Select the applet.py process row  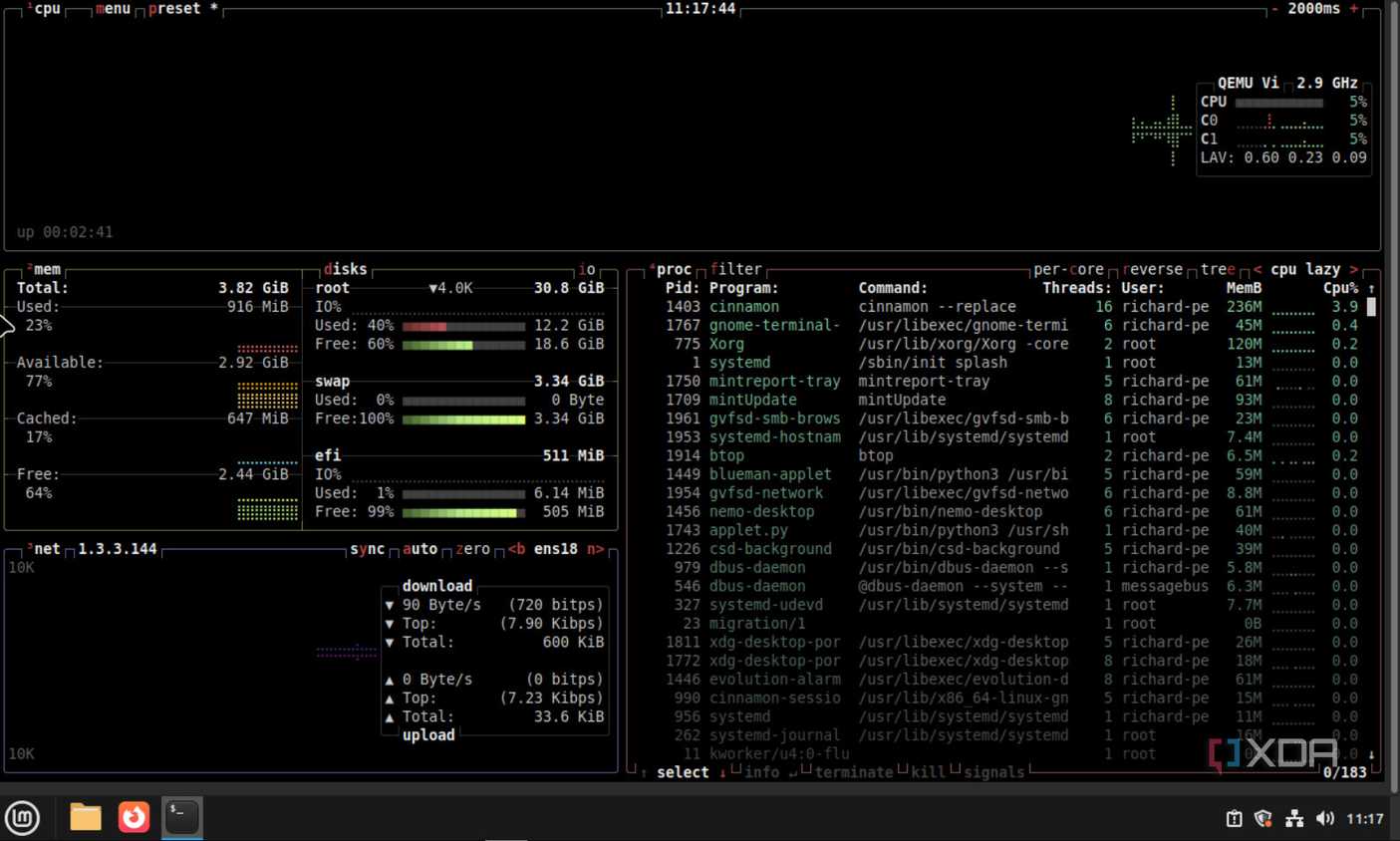tap(1012, 530)
